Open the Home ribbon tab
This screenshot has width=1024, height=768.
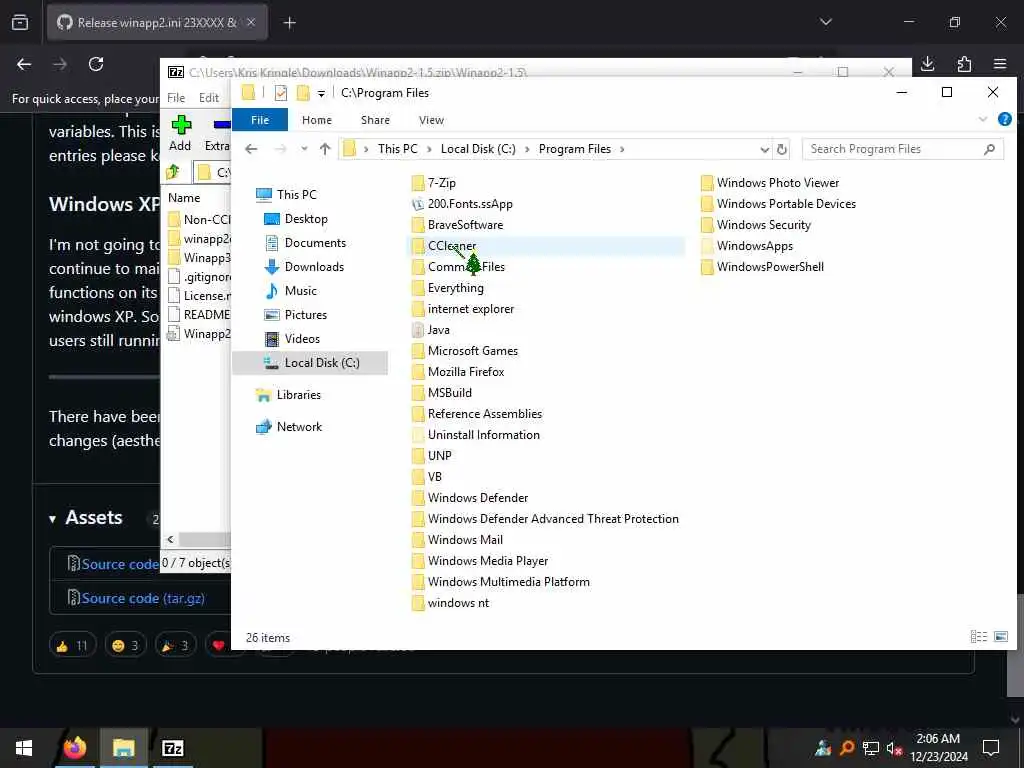click(317, 120)
